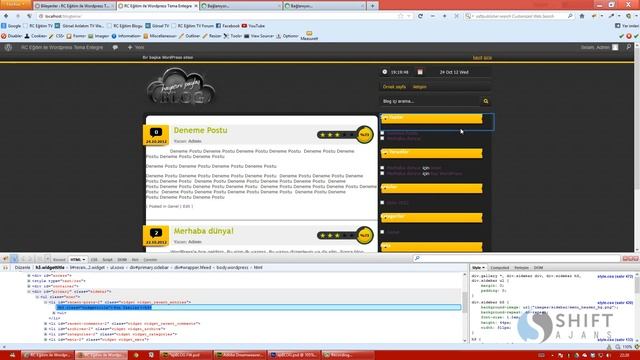640x360 pixels.
Task: Click the Firebug bug icon
Action: pos(5,259)
